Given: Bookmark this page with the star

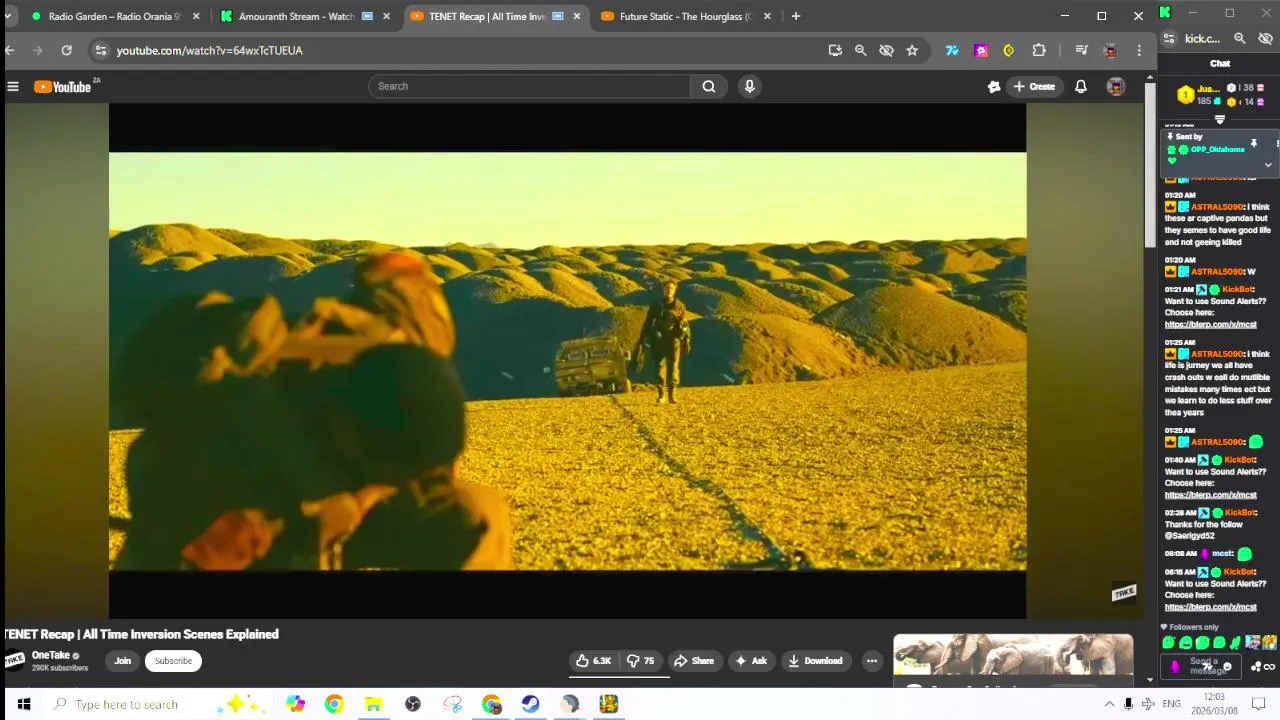Looking at the screenshot, I should point(912,50).
